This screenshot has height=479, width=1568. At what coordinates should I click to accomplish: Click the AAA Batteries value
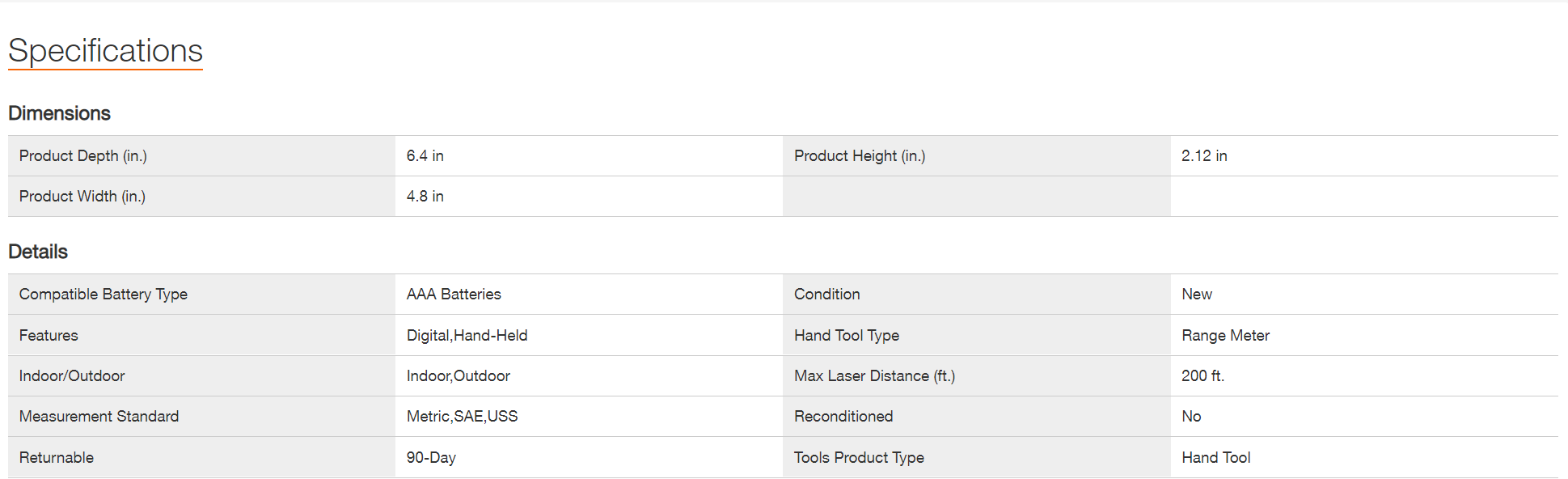(454, 295)
